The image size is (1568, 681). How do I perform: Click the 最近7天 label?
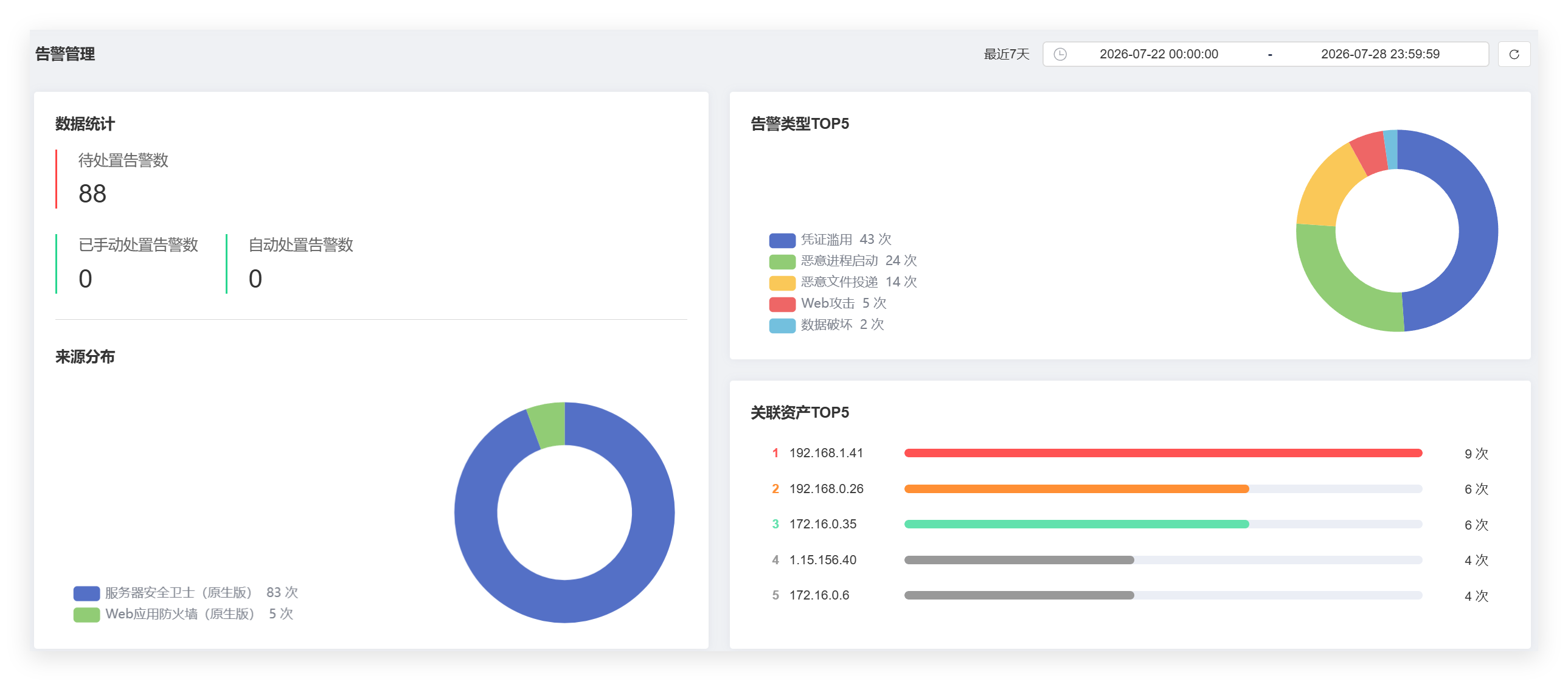(x=1006, y=54)
